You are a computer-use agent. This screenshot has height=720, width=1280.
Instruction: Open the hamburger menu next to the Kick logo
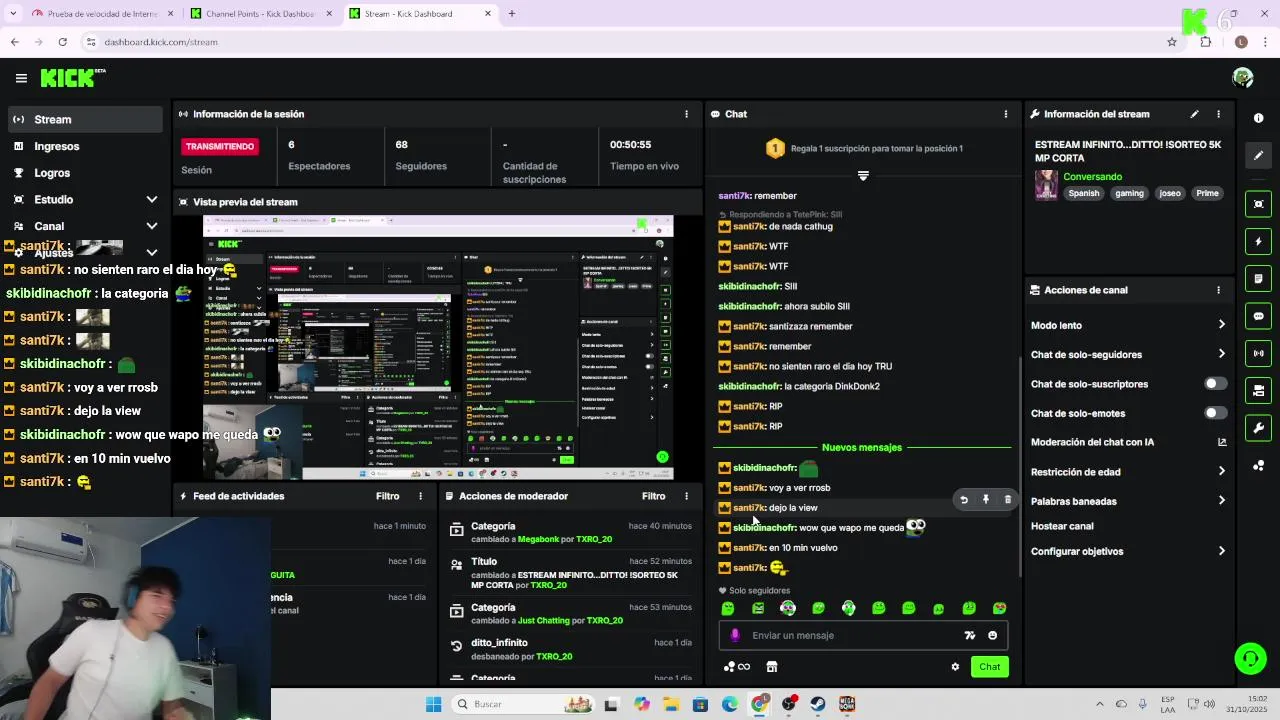(21, 78)
